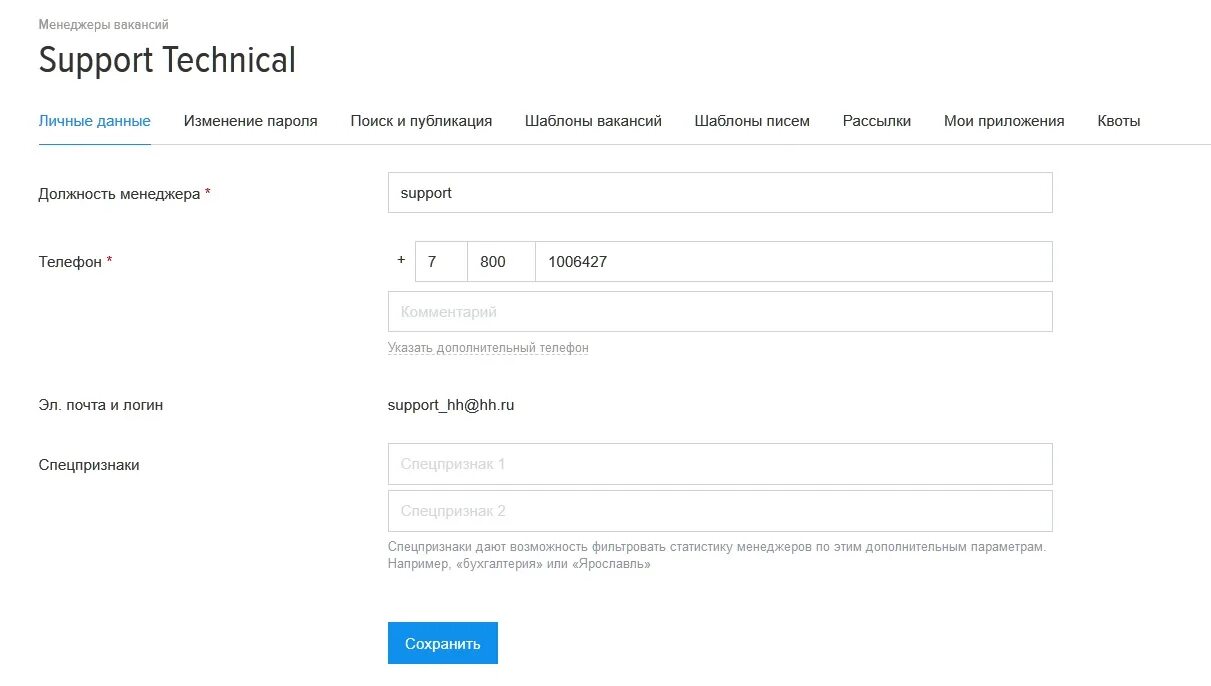Open the Шаблоны писем tab
The image size is (1211, 686).
[752, 121]
